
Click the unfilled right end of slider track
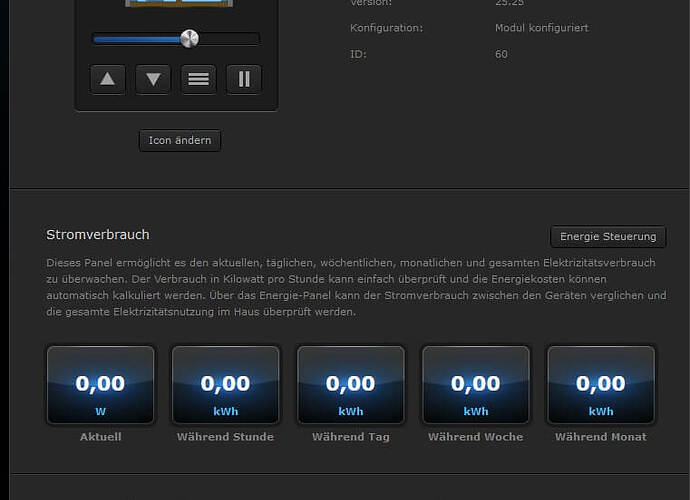(x=229, y=39)
